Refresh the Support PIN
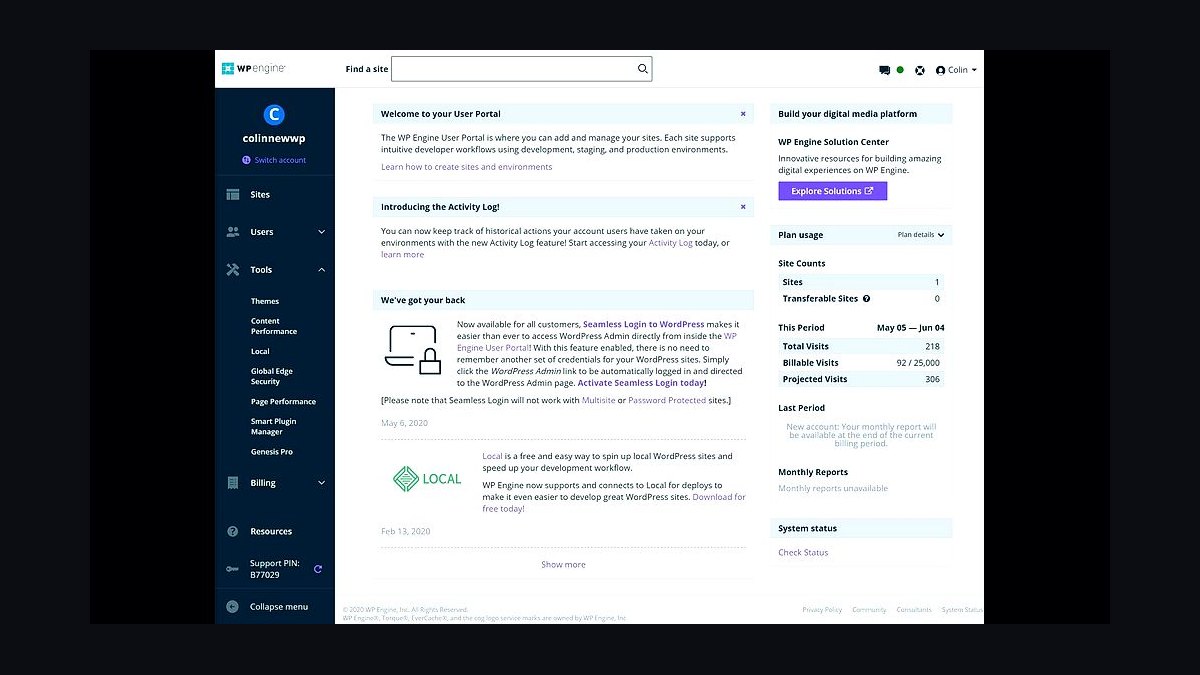Image resolution: width=1200 pixels, height=675 pixels. point(318,569)
